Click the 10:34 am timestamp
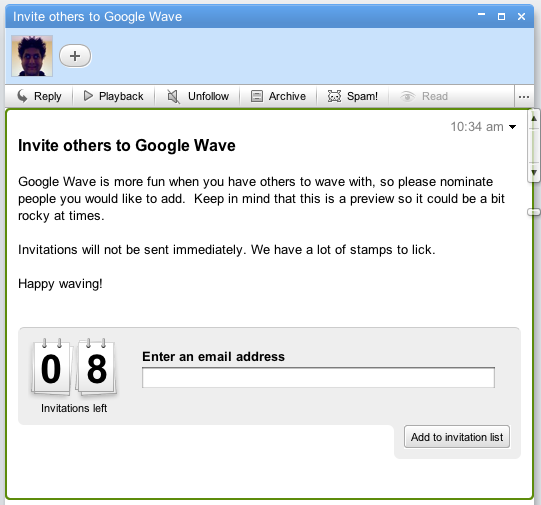This screenshot has width=541, height=505. pyautogui.click(x=477, y=127)
